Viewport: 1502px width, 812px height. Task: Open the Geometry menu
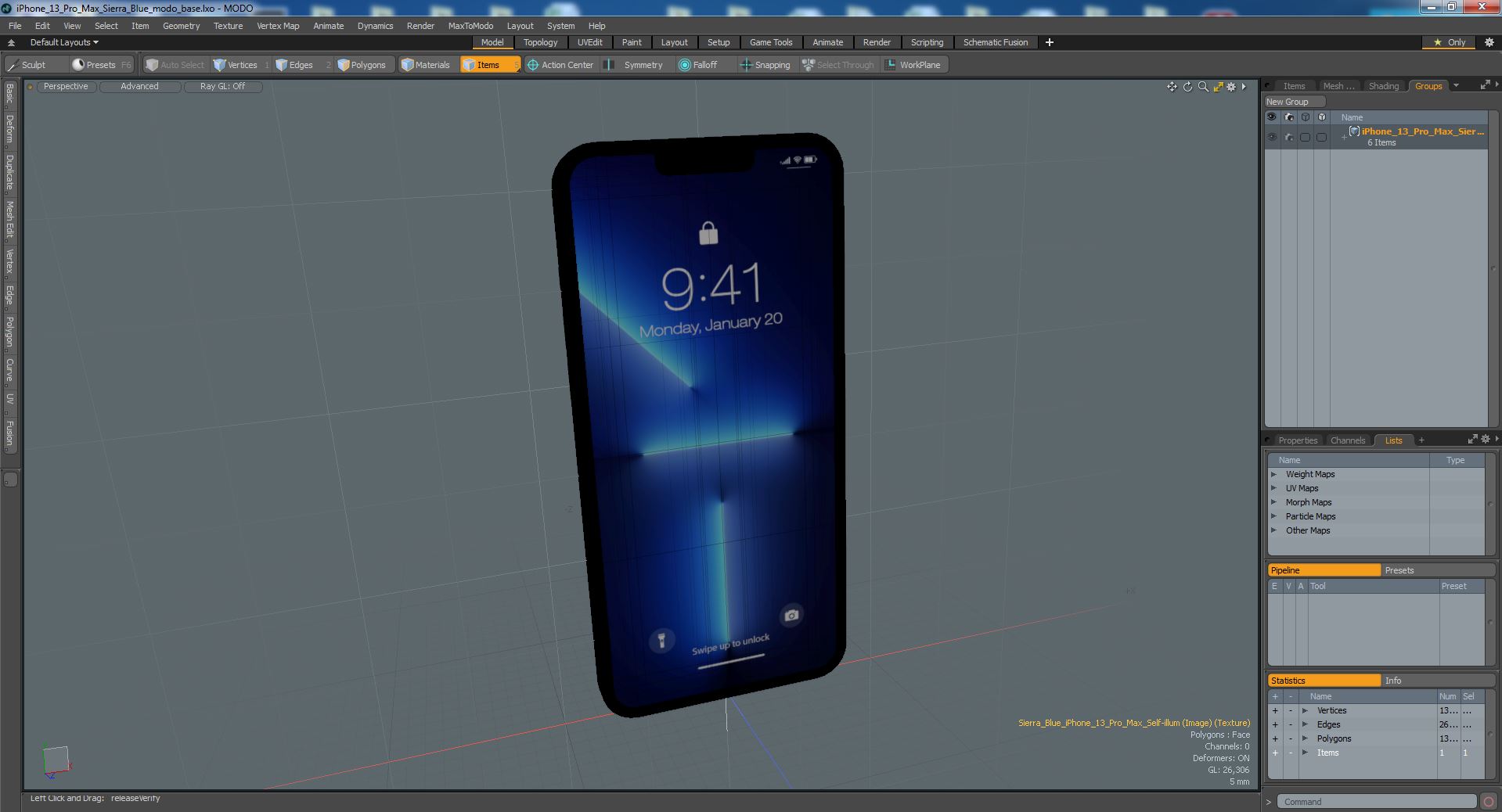(181, 26)
